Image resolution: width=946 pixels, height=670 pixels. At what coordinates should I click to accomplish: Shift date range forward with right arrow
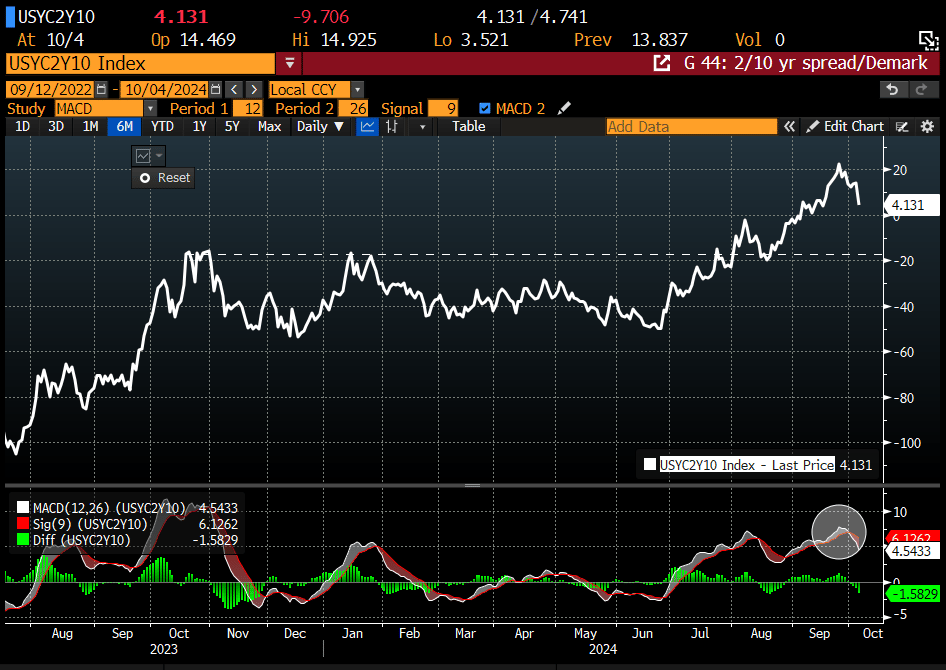click(254, 90)
